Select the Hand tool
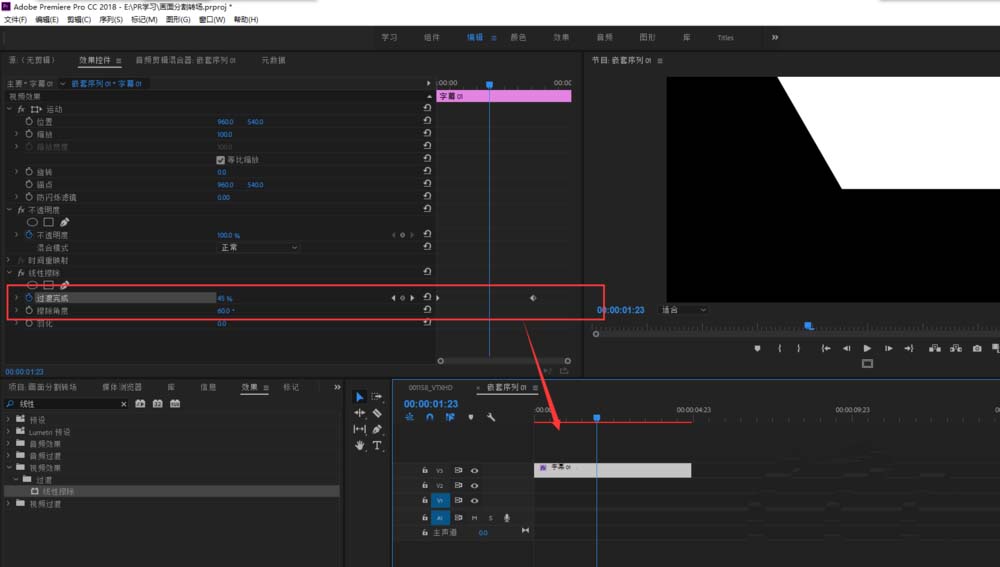The width and height of the screenshot is (1000, 567). tap(360, 445)
